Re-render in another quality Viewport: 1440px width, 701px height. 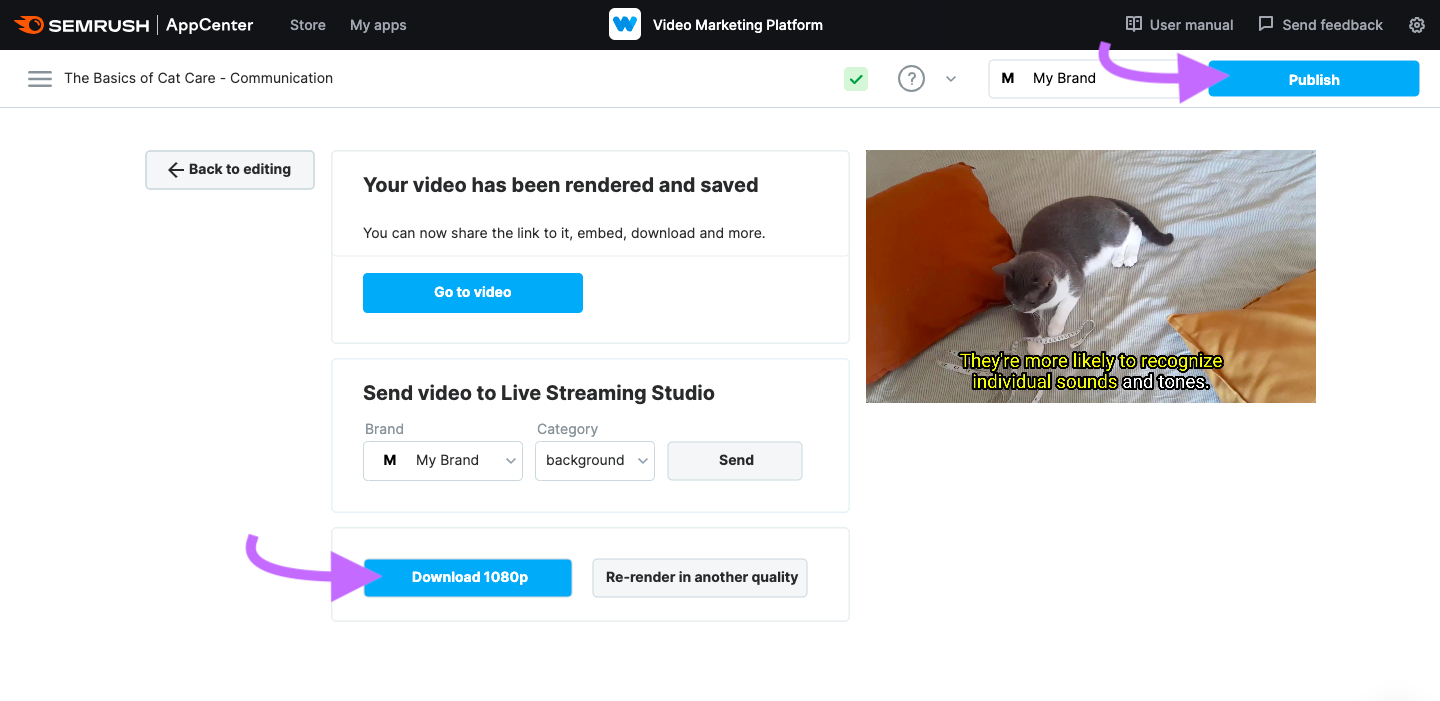pyautogui.click(x=700, y=578)
